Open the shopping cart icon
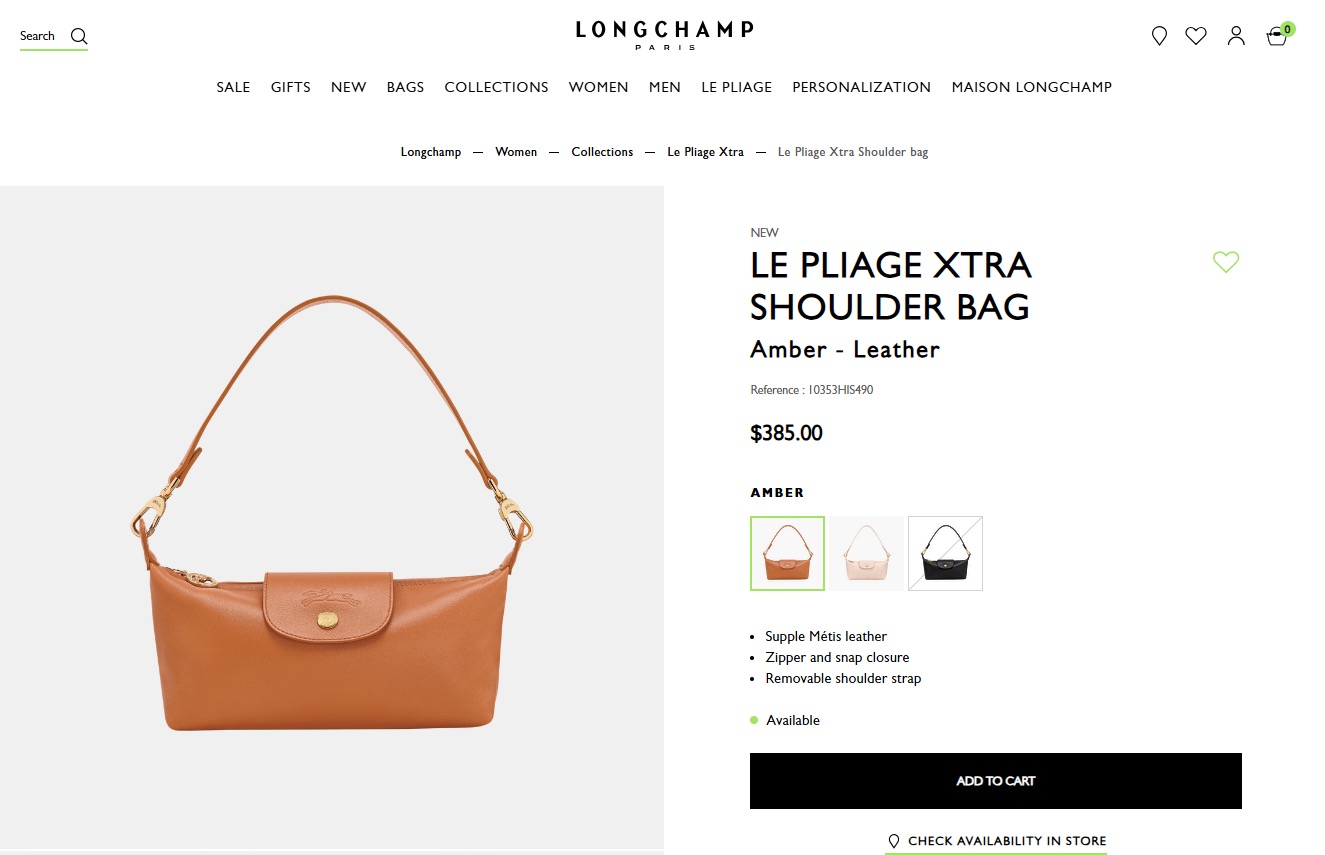Screen dimensions: 1325x855 1278,35
